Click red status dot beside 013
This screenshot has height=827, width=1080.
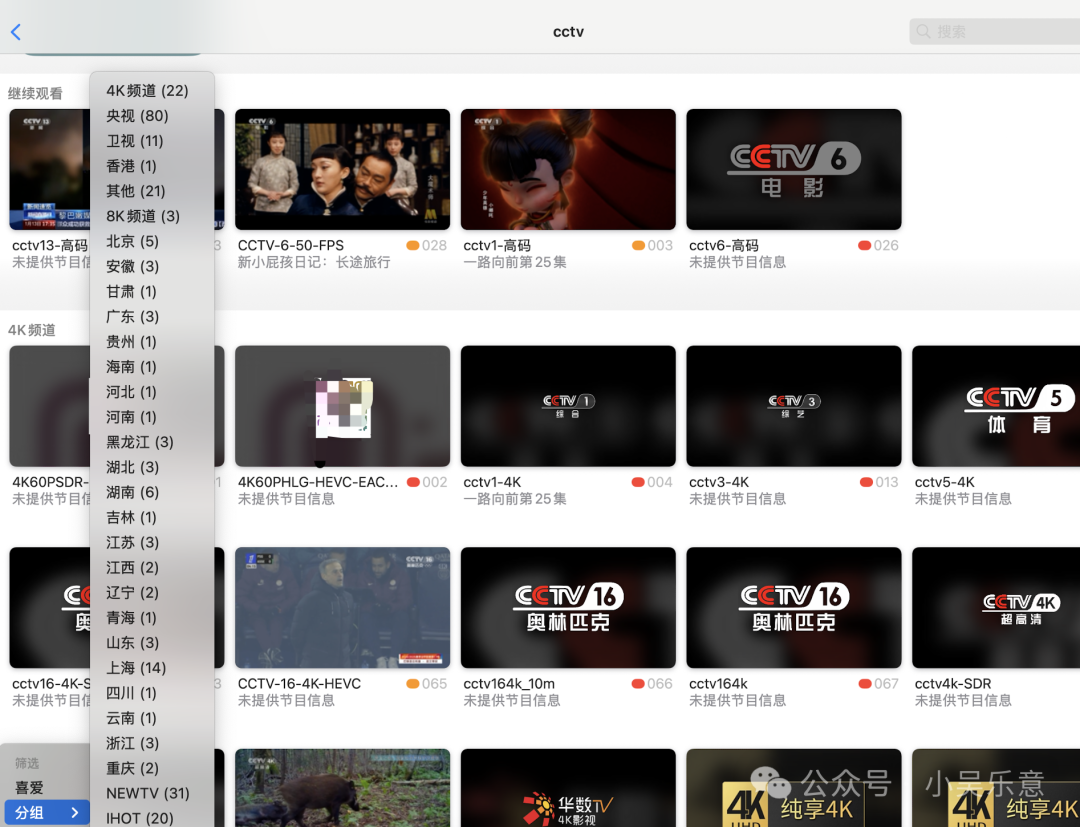(866, 482)
